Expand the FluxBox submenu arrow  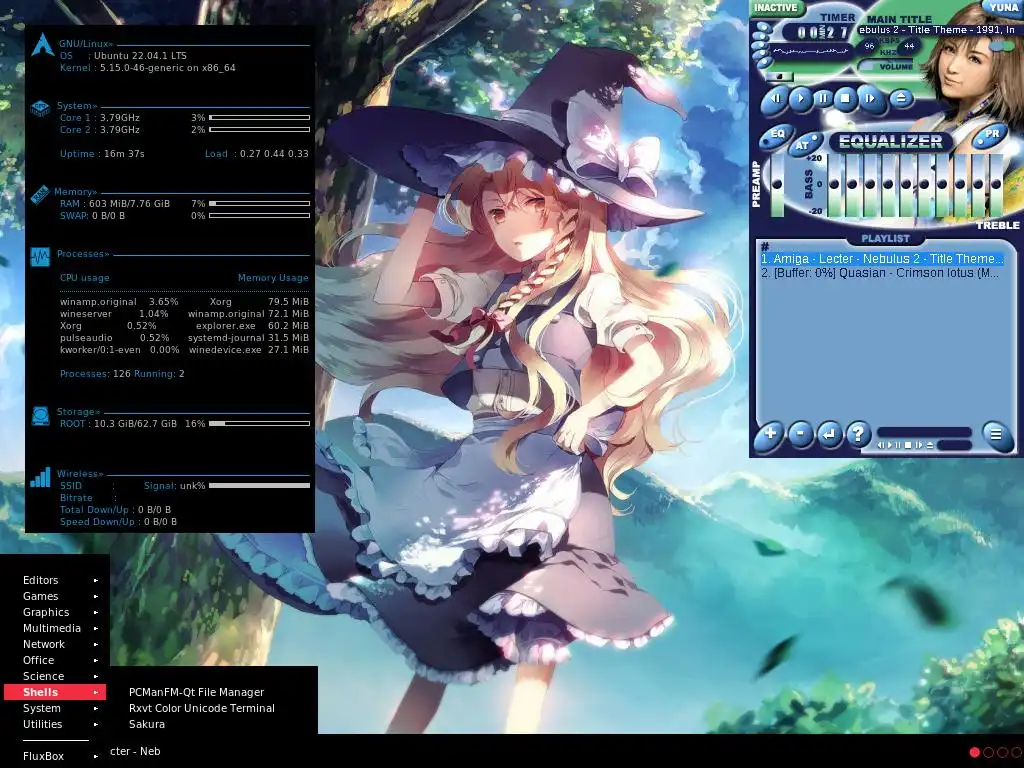[x=96, y=756]
